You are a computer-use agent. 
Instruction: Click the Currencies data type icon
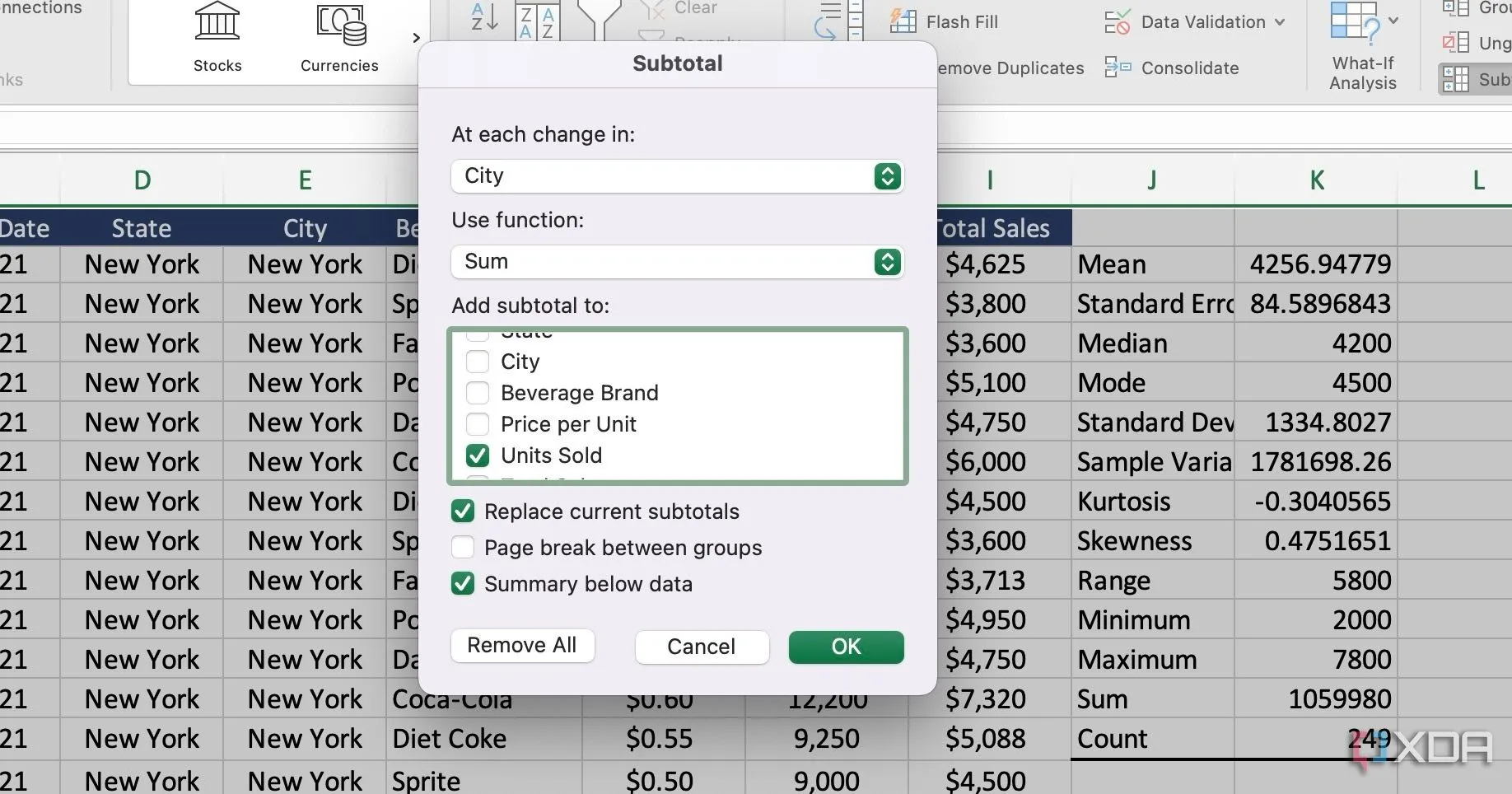tap(340, 25)
